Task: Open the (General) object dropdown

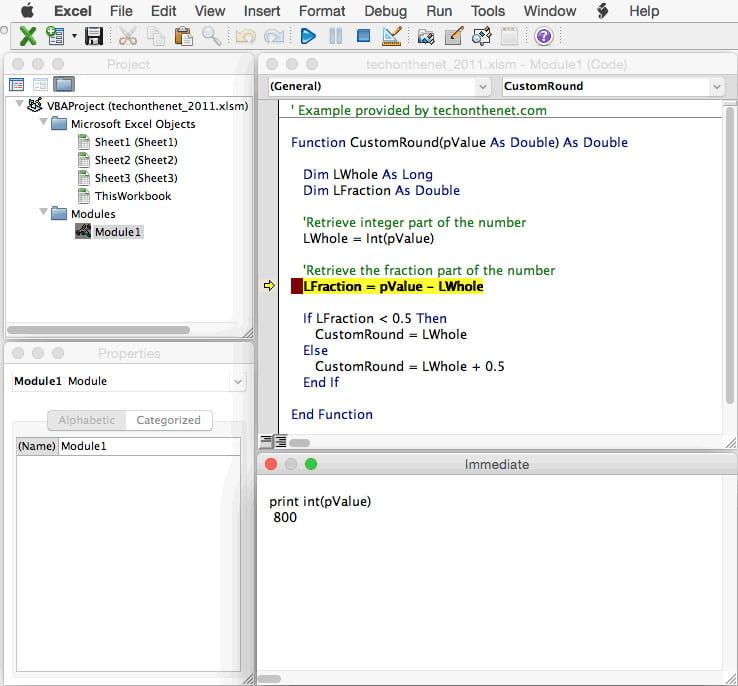Action: 379,87
